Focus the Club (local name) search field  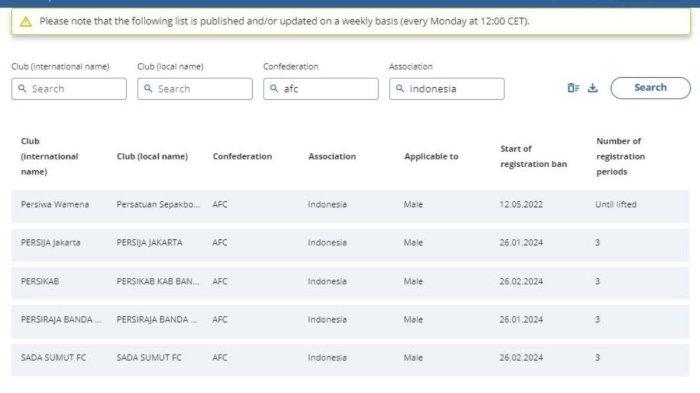[x=195, y=89]
